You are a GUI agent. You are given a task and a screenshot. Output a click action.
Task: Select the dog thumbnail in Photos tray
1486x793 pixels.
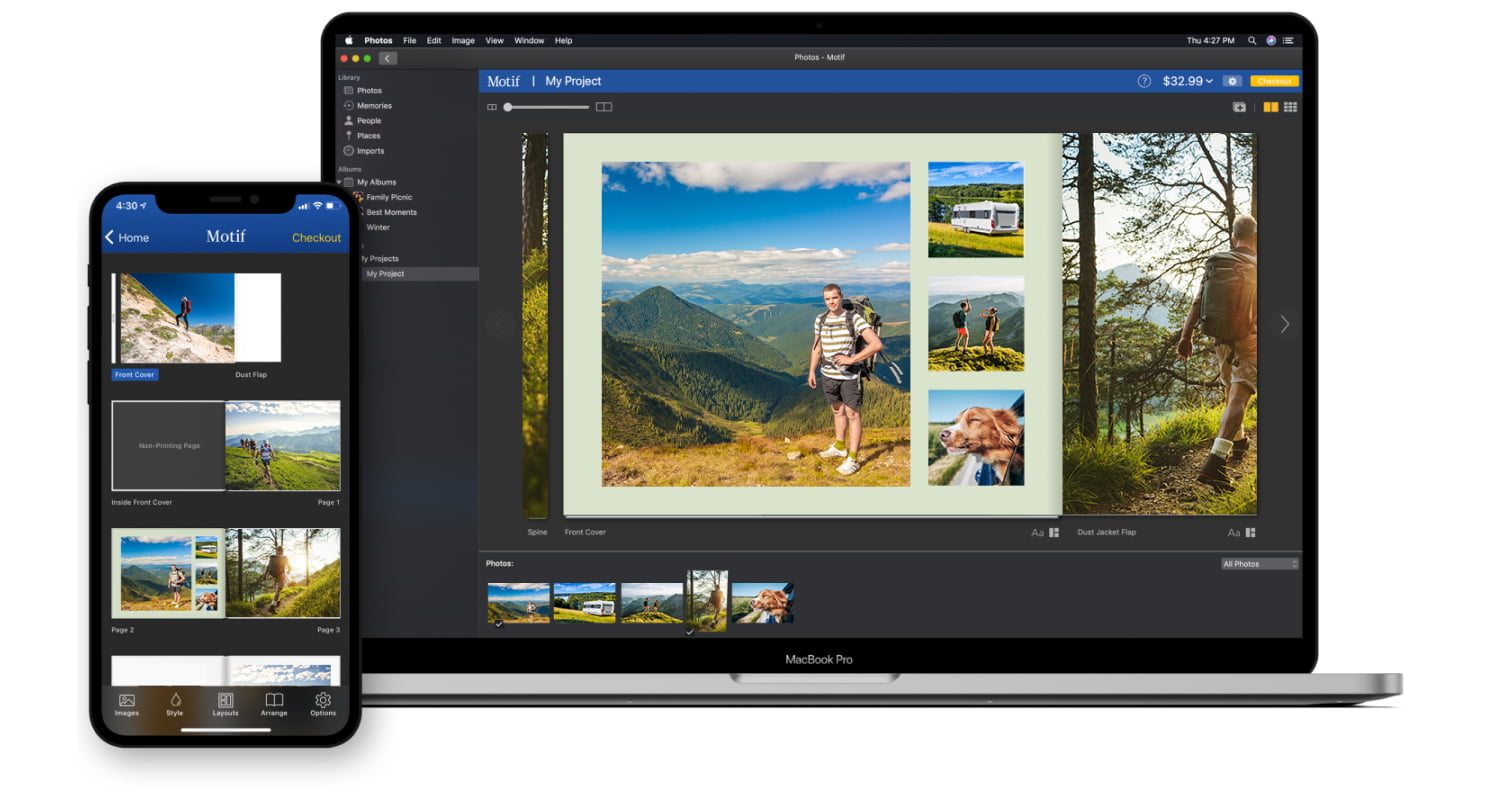(x=762, y=603)
